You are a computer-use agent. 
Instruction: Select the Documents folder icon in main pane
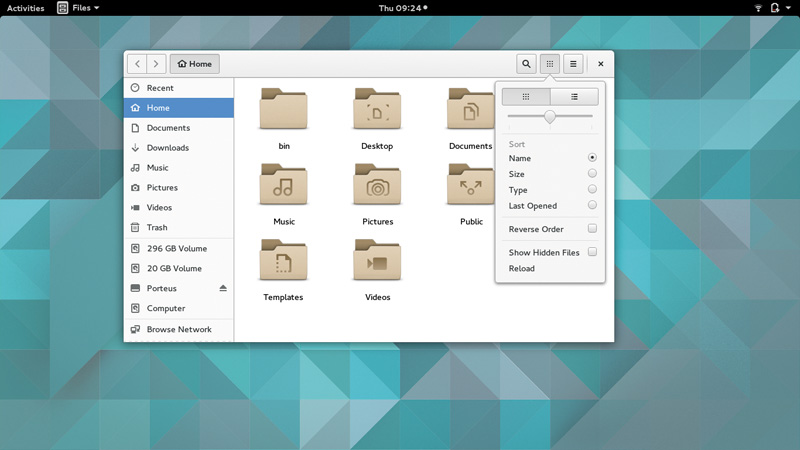[470, 109]
